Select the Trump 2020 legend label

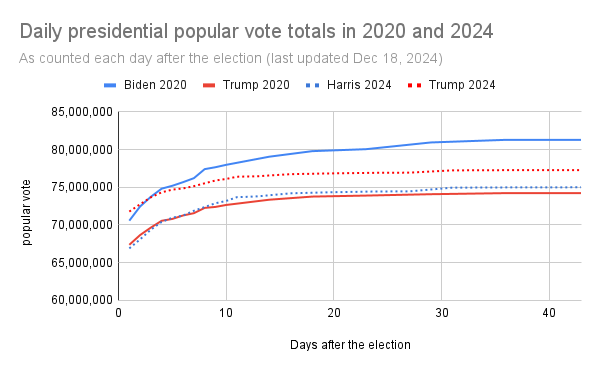[256, 85]
